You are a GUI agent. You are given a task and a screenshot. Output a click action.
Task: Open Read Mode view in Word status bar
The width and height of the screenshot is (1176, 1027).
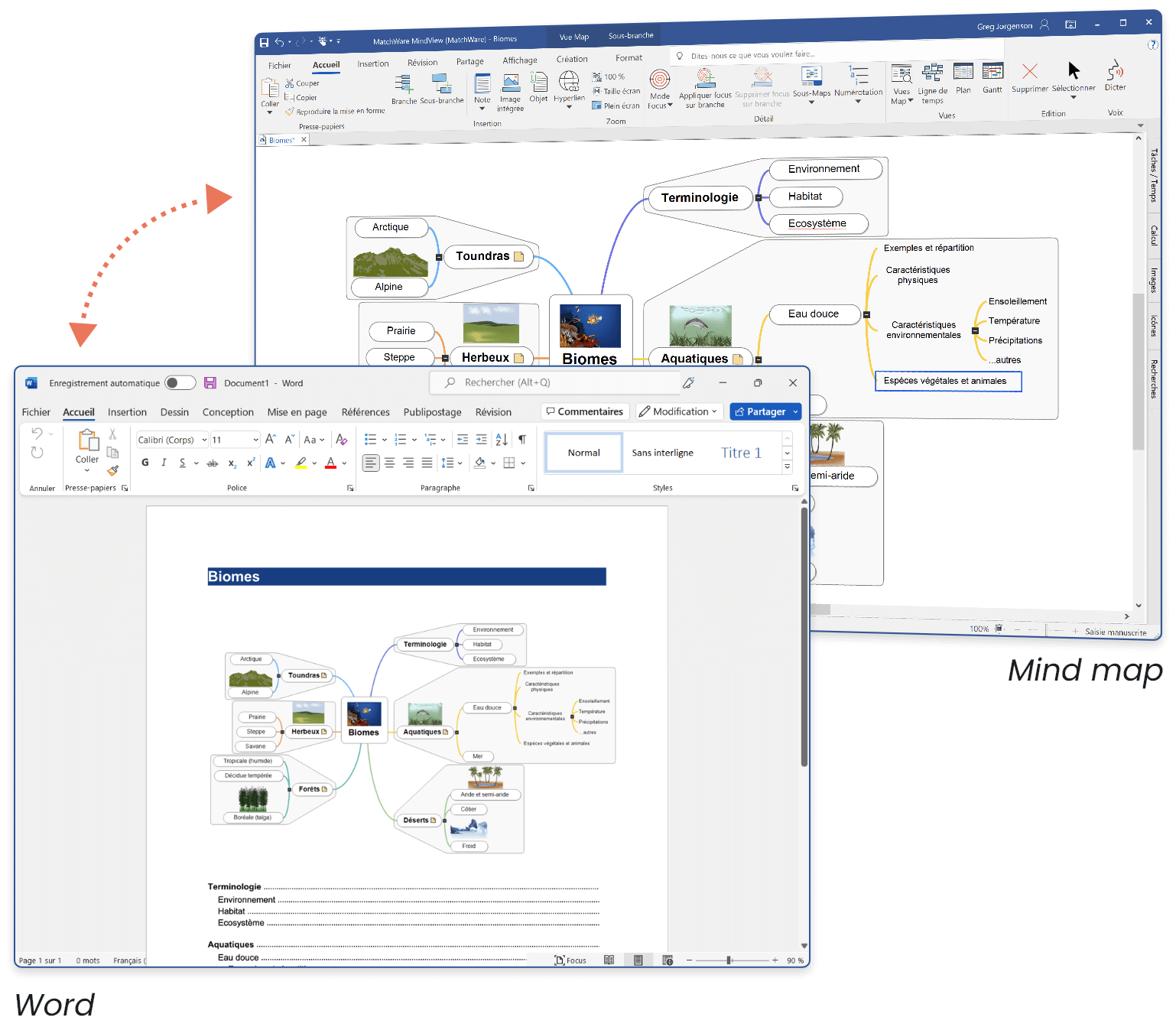(x=609, y=960)
